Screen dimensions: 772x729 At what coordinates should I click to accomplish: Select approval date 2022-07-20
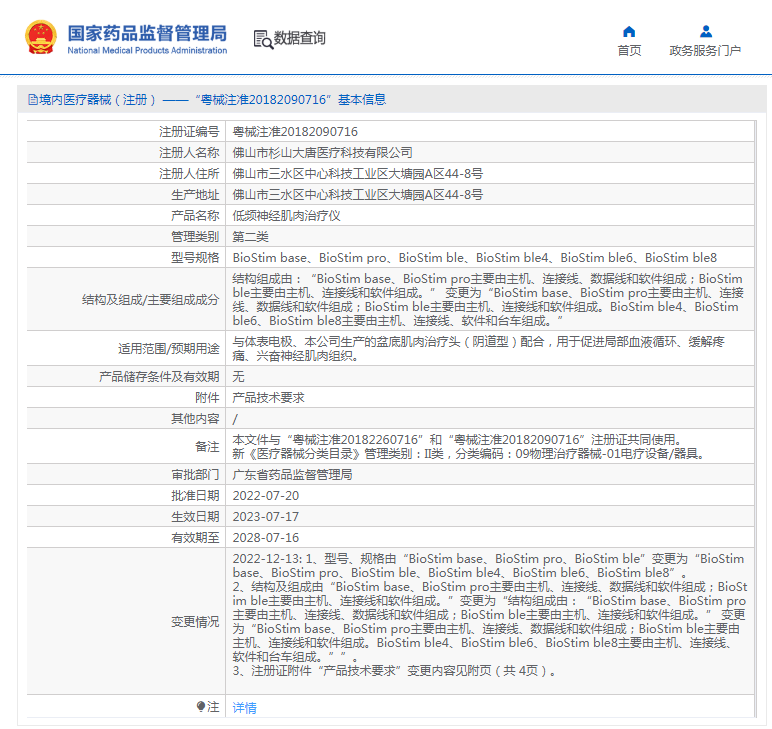pos(266,496)
